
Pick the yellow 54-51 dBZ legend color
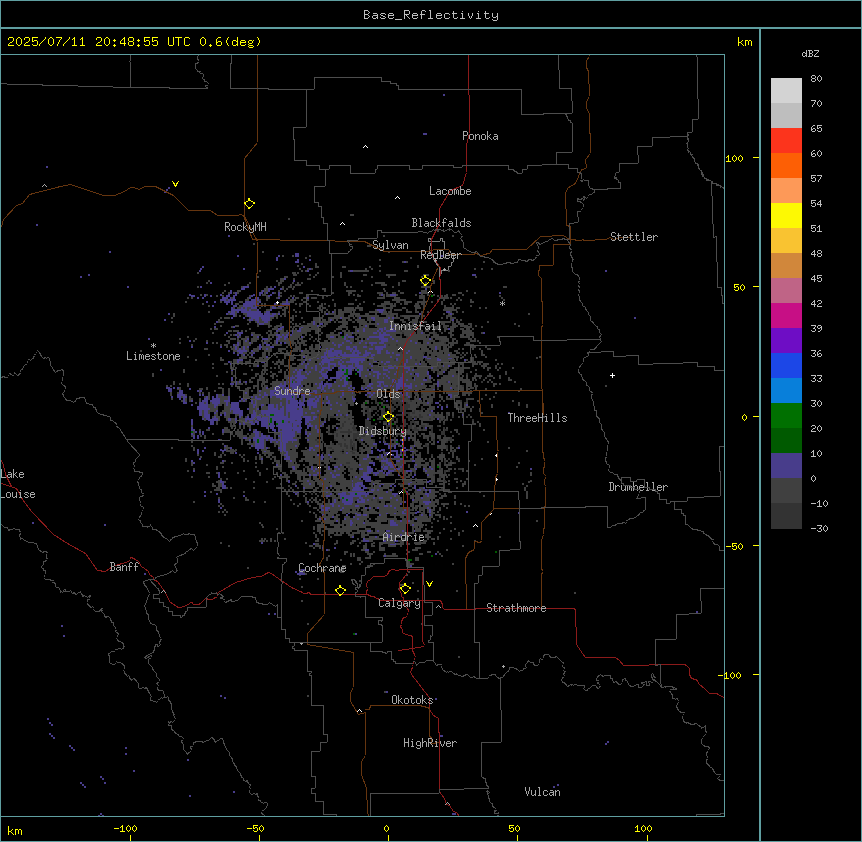point(786,215)
